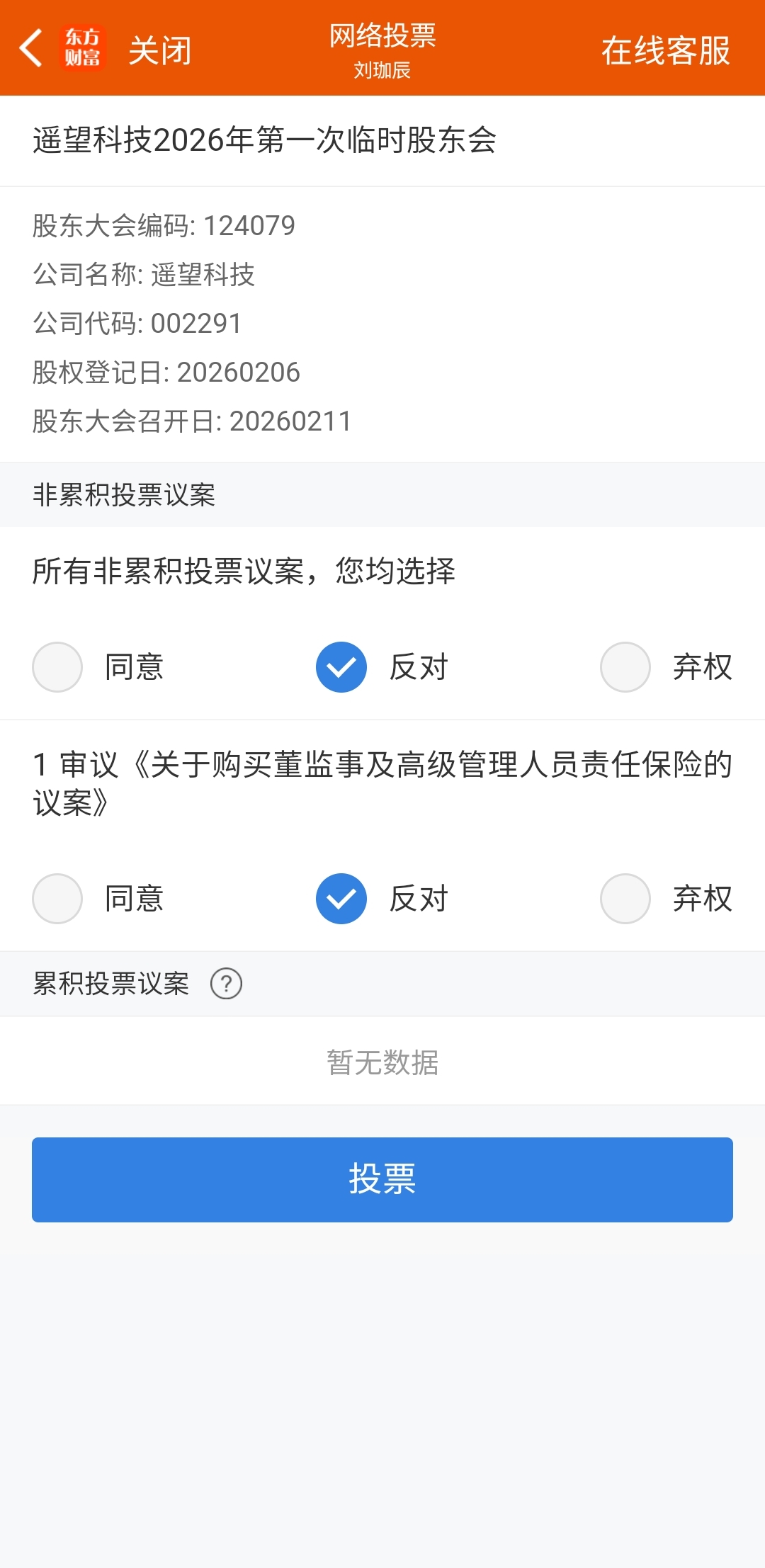Image resolution: width=765 pixels, height=1568 pixels.
Task: Tap the 累积投票议案 section label
Action: pos(111,984)
